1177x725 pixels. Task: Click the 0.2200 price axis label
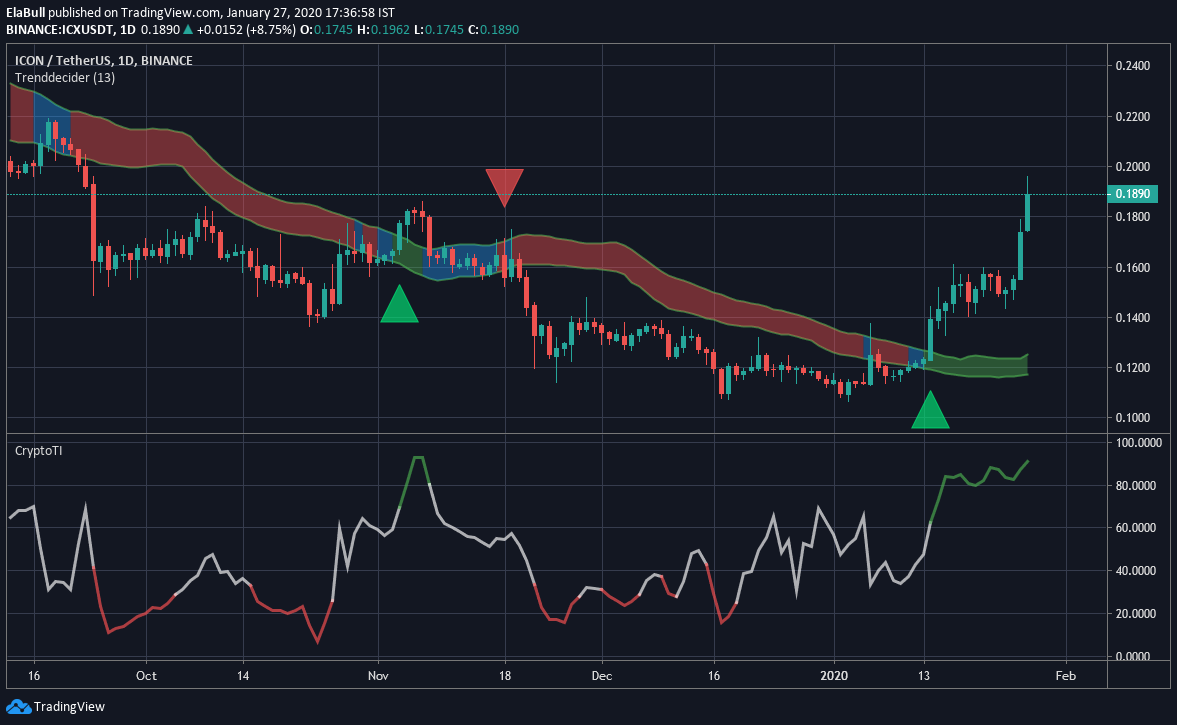pos(1133,117)
